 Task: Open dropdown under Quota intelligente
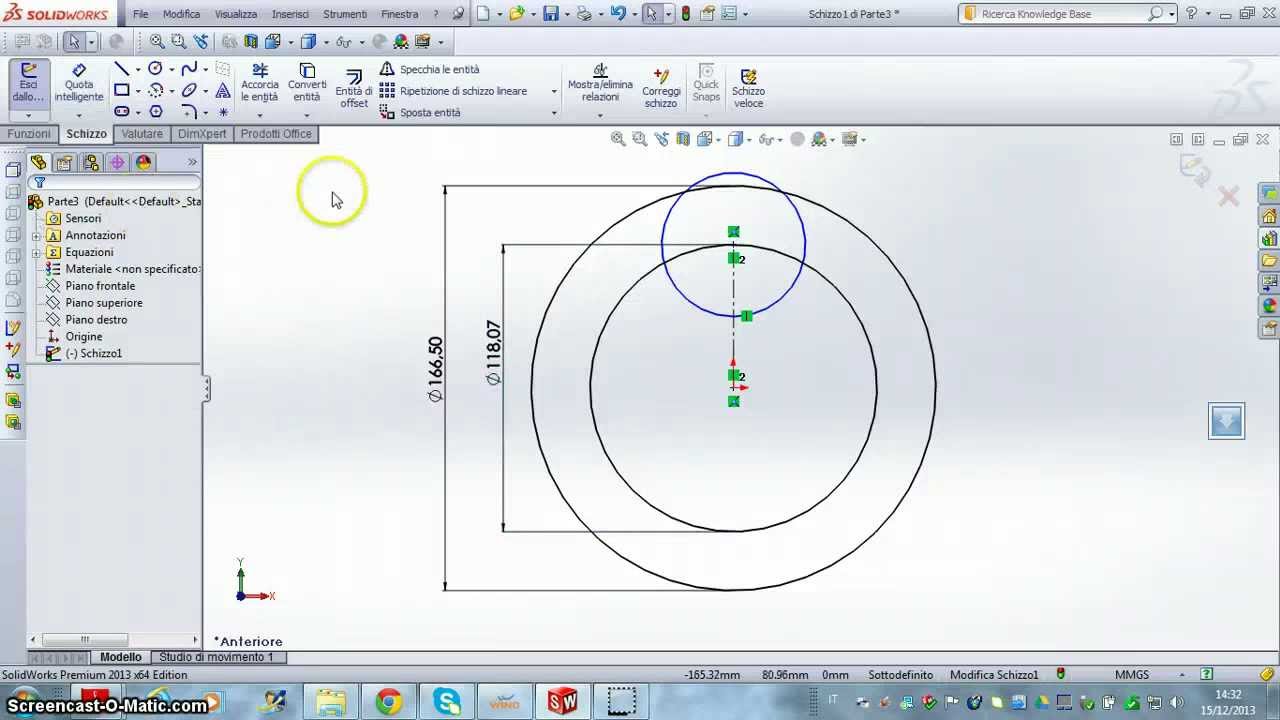[78, 115]
